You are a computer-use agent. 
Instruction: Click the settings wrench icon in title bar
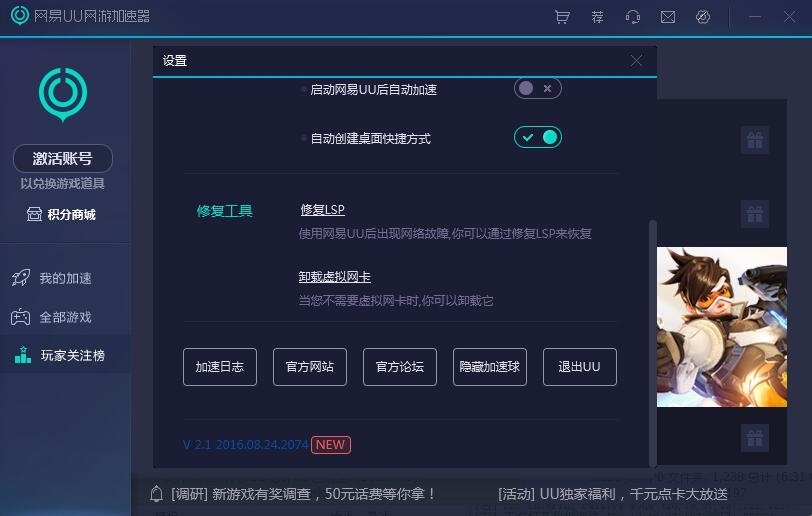pyautogui.click(x=703, y=17)
